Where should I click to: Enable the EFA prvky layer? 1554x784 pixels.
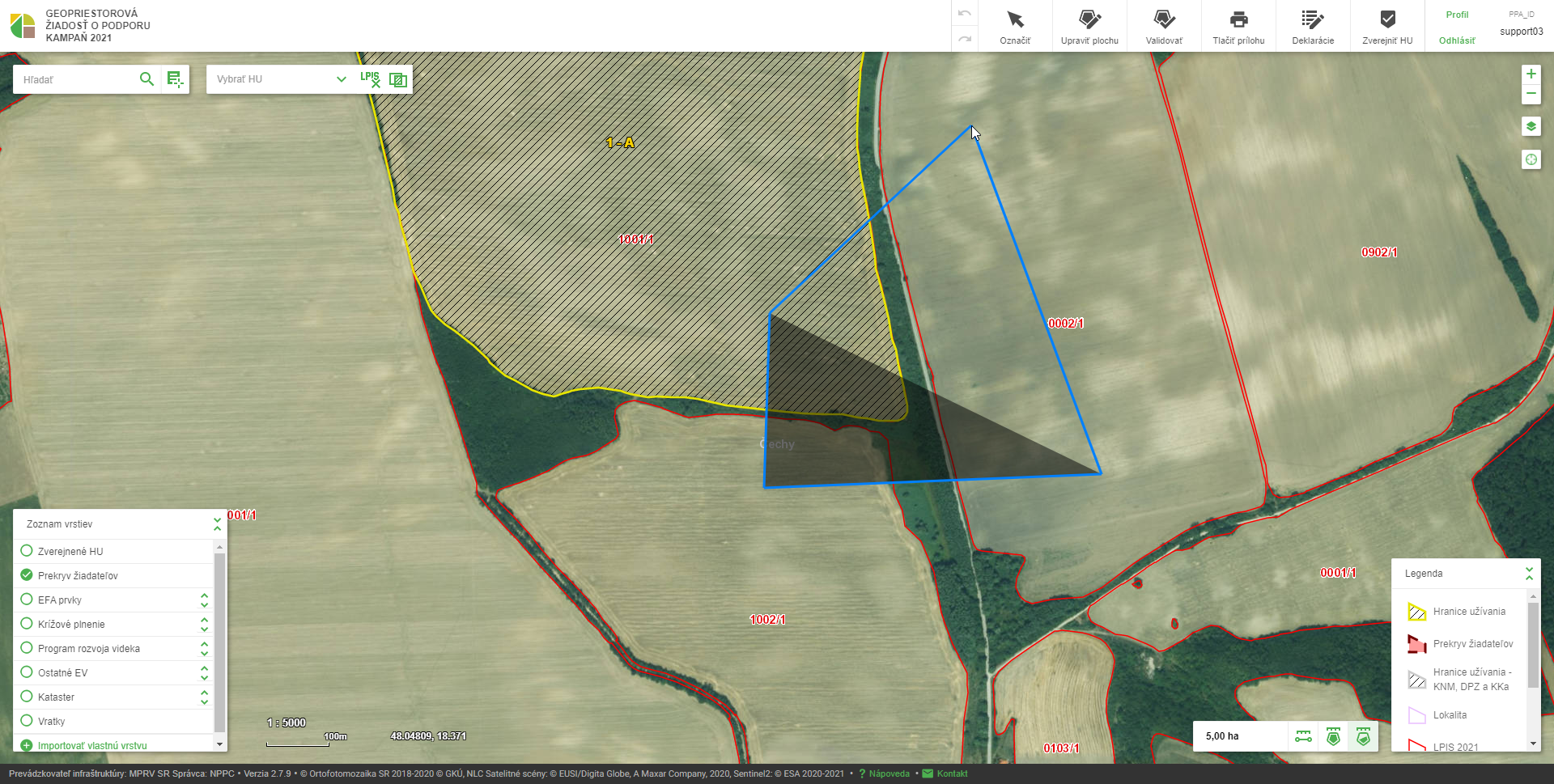click(27, 600)
